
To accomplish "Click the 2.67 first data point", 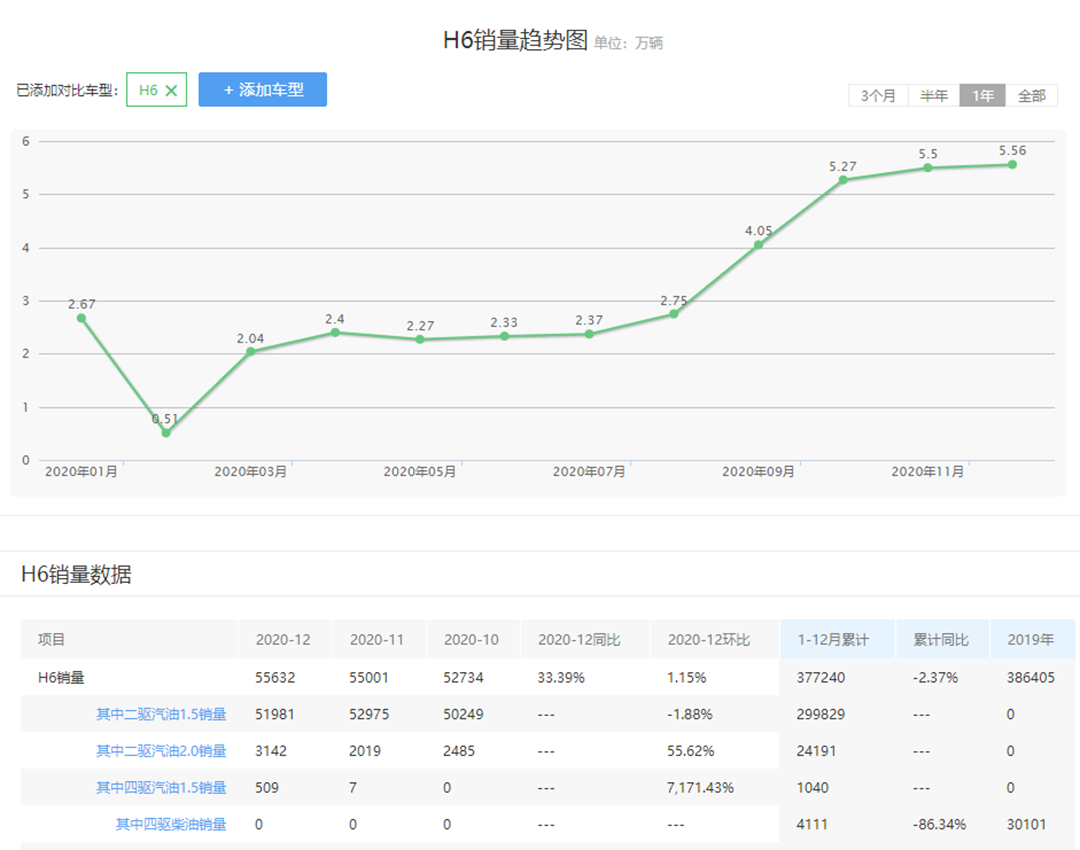I will coord(81,318).
